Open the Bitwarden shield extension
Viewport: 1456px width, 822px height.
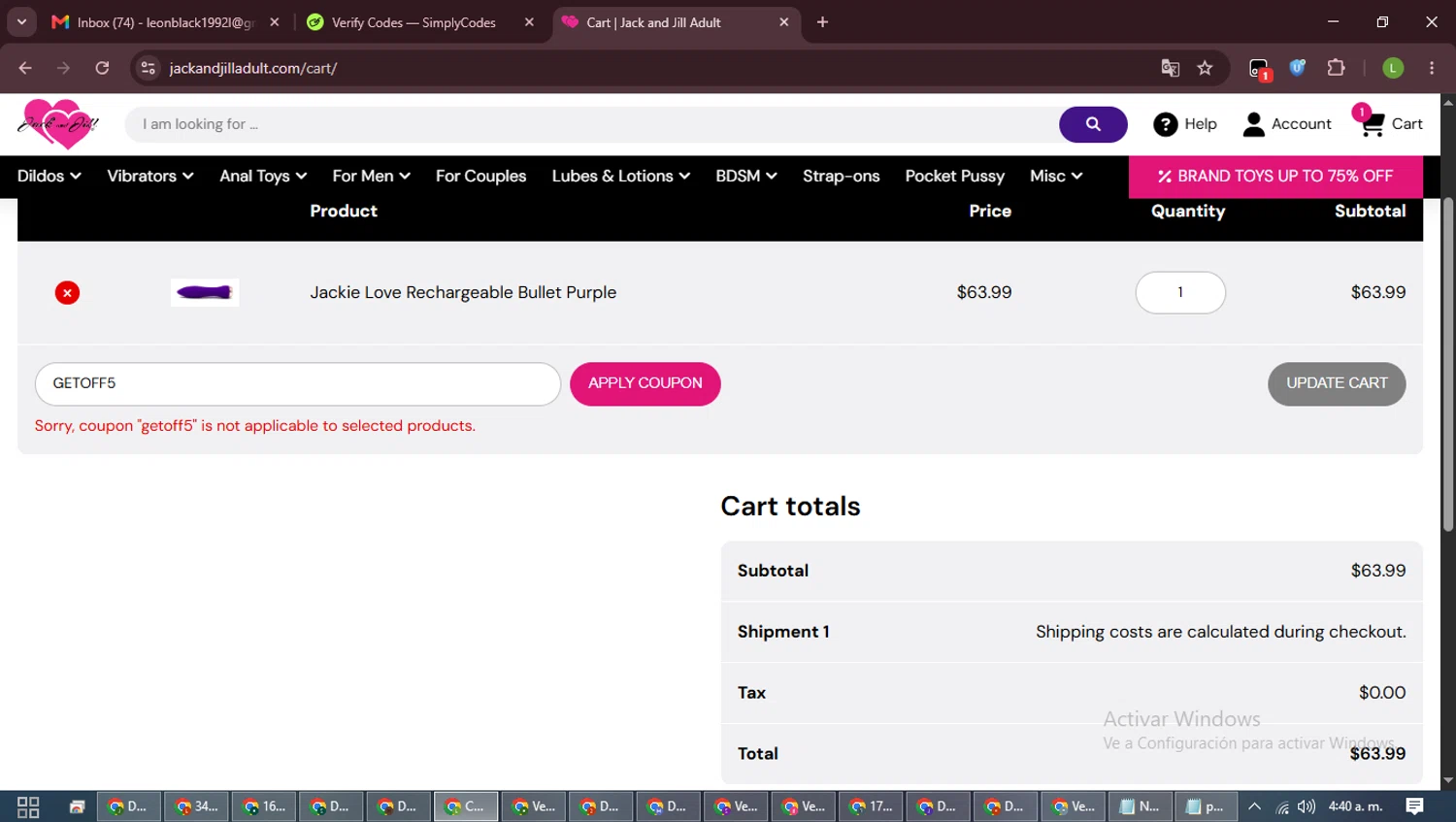pos(1297,68)
